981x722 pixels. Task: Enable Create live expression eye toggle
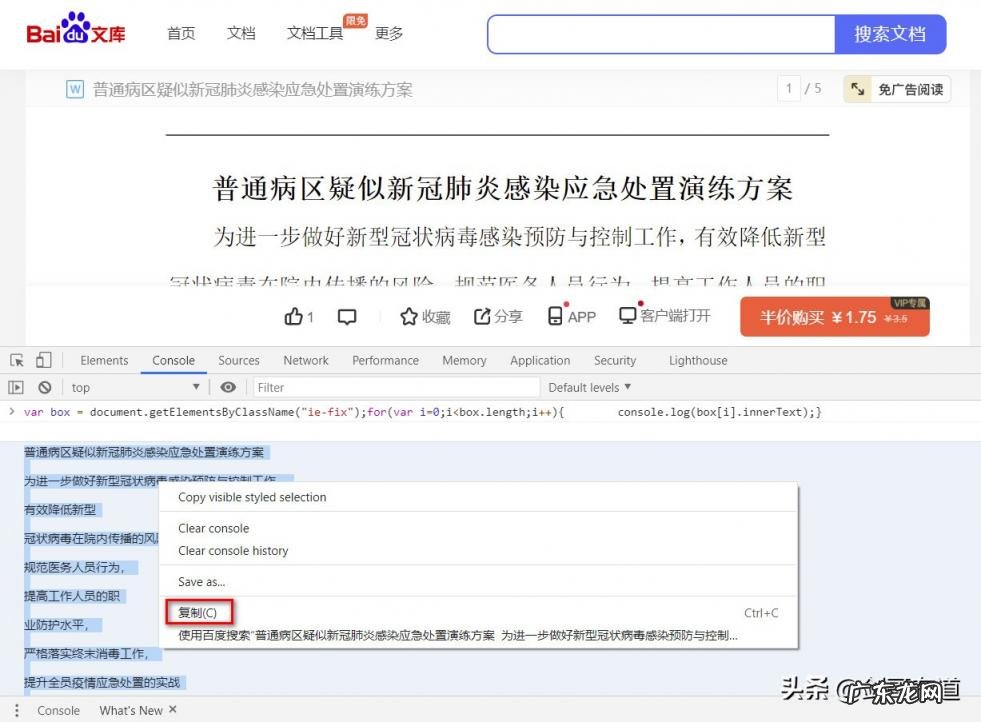pos(229,387)
